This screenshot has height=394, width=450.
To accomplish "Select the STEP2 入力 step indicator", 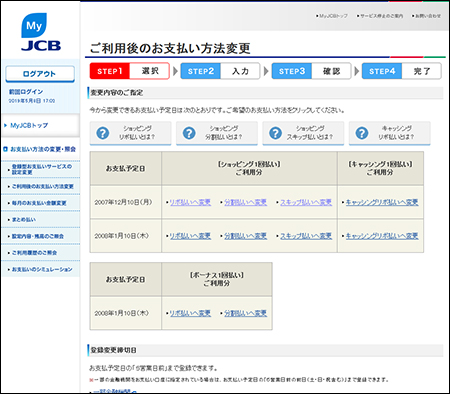I will tap(220, 71).
